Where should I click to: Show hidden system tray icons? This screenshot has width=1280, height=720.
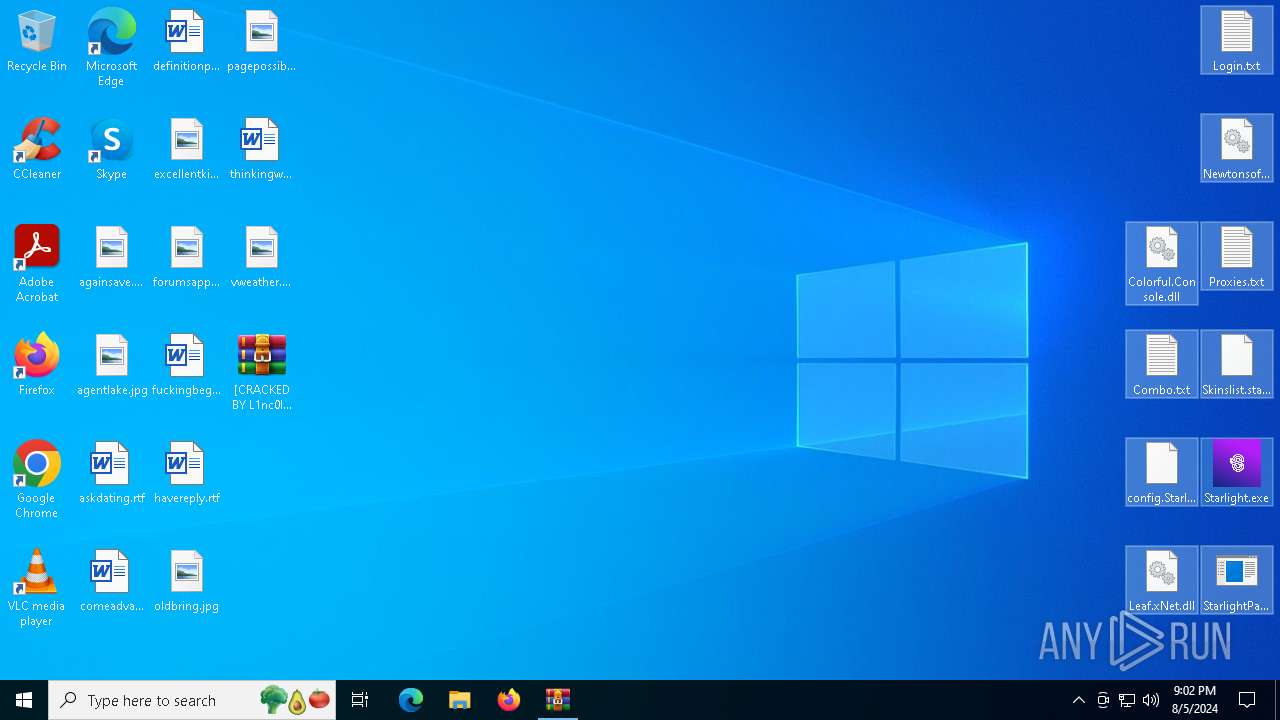[1078, 700]
